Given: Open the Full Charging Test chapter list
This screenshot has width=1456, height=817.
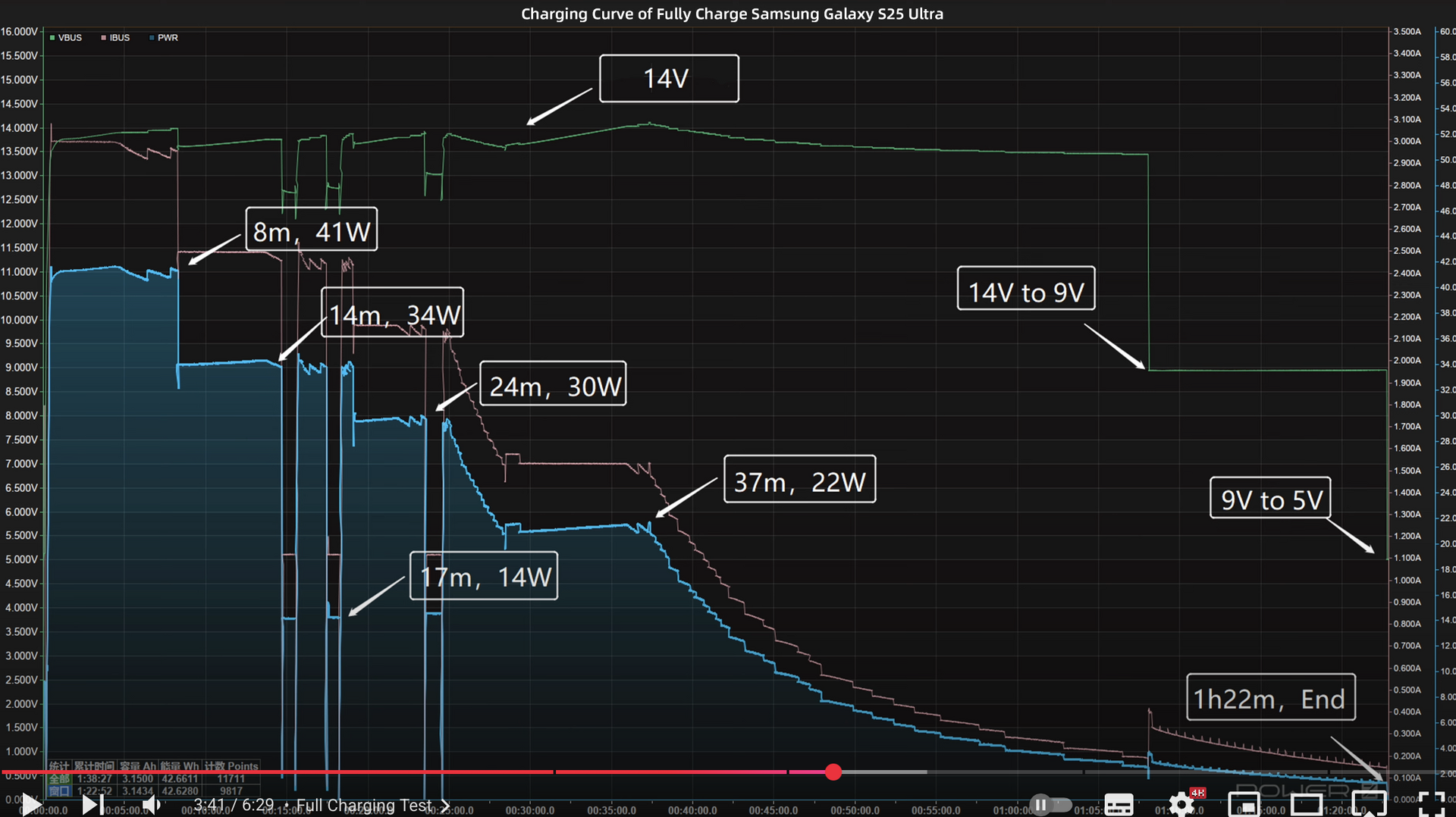Looking at the screenshot, I should click(x=364, y=805).
